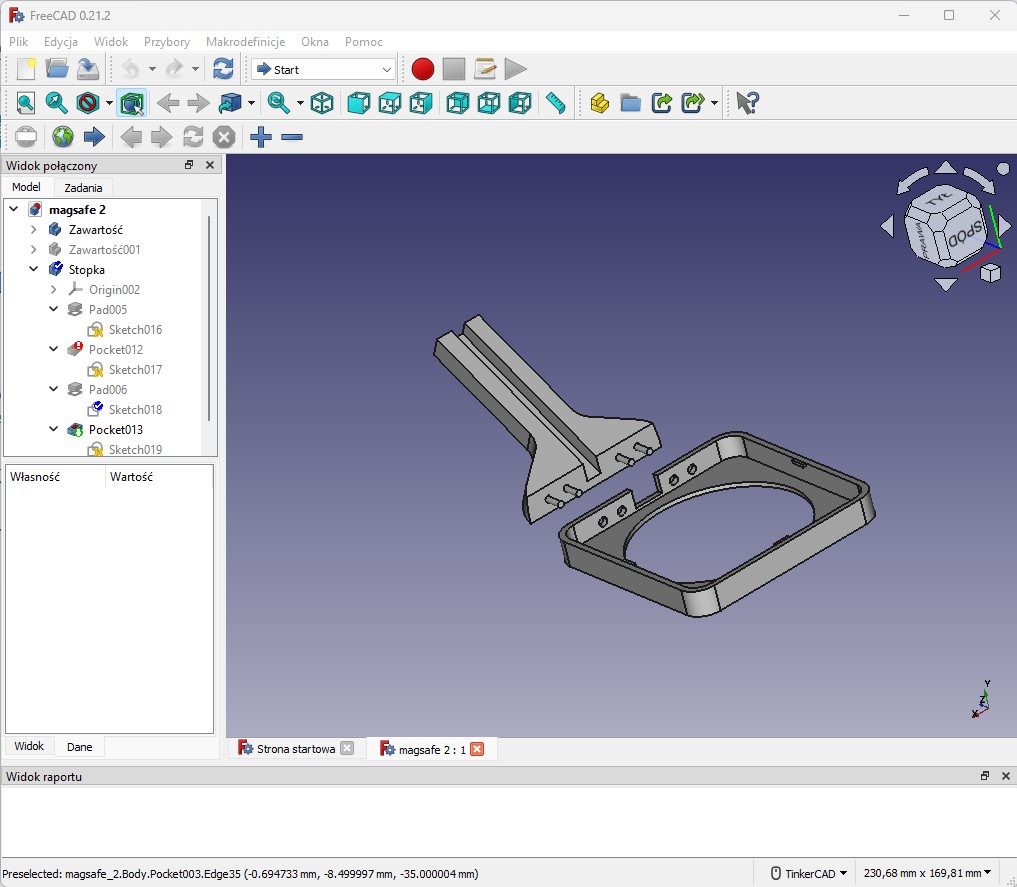Close the magsafe 2 document tab
The image size is (1017, 887).
point(477,749)
